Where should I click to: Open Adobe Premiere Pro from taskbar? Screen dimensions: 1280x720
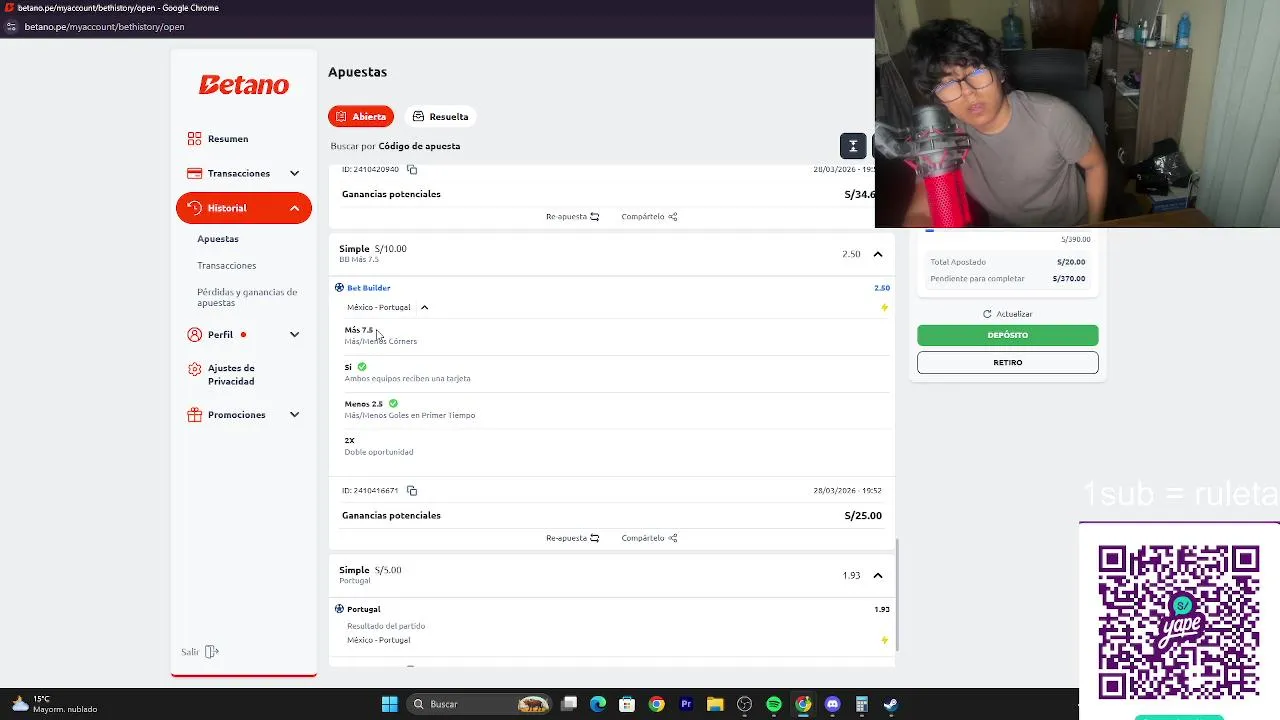[x=686, y=704]
